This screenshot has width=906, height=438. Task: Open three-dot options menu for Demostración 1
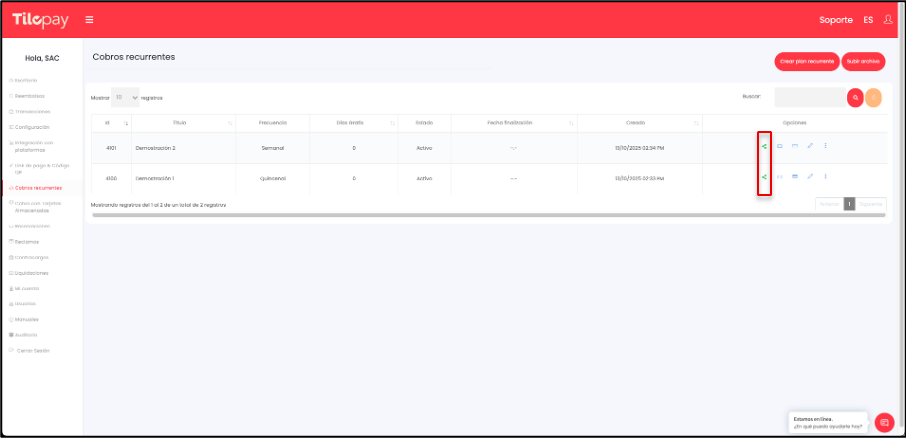(x=825, y=177)
